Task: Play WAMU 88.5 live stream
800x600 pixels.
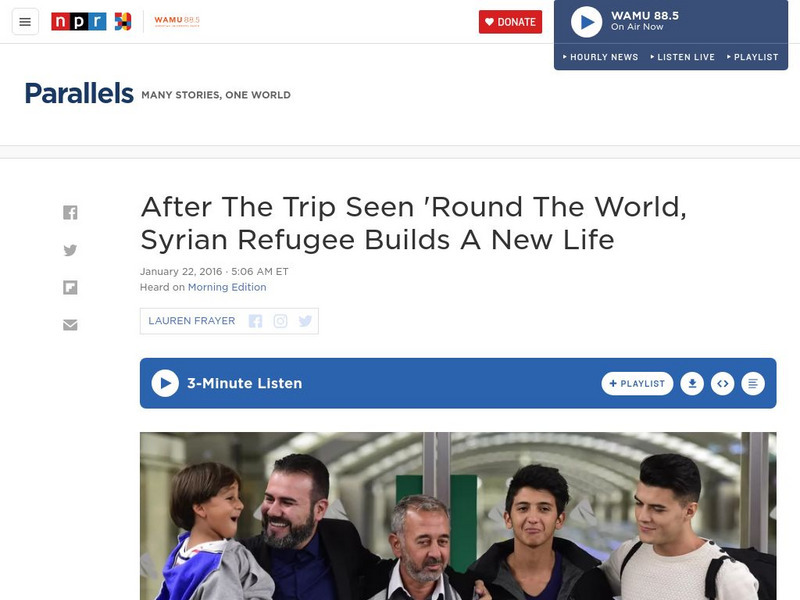Action: 586,22
